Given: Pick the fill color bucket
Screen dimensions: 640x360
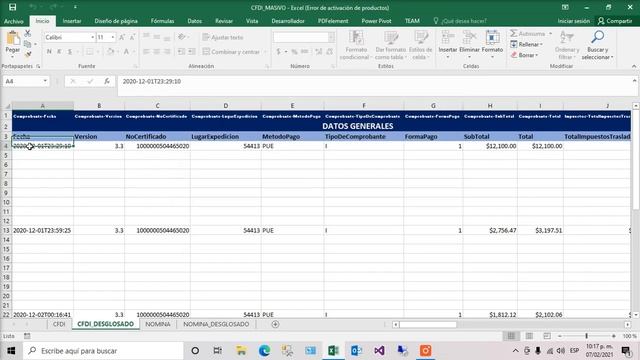Looking at the screenshot, I should (110, 51).
